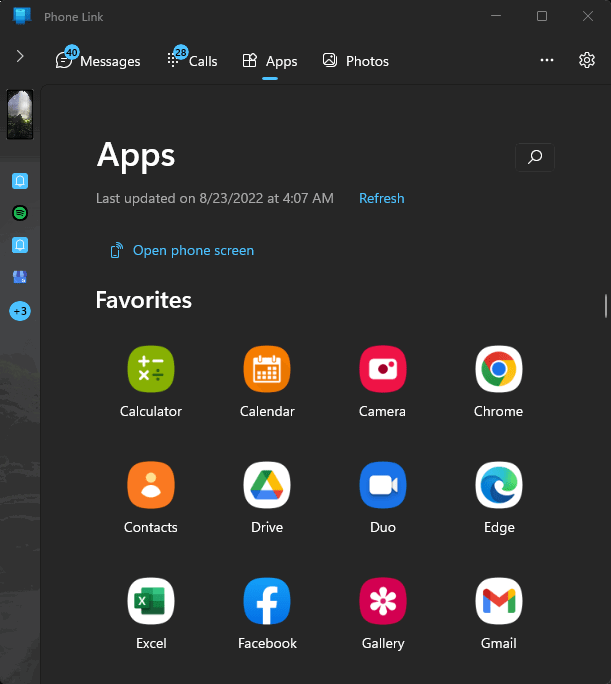
Task: Open the Gallery app
Action: (382, 601)
